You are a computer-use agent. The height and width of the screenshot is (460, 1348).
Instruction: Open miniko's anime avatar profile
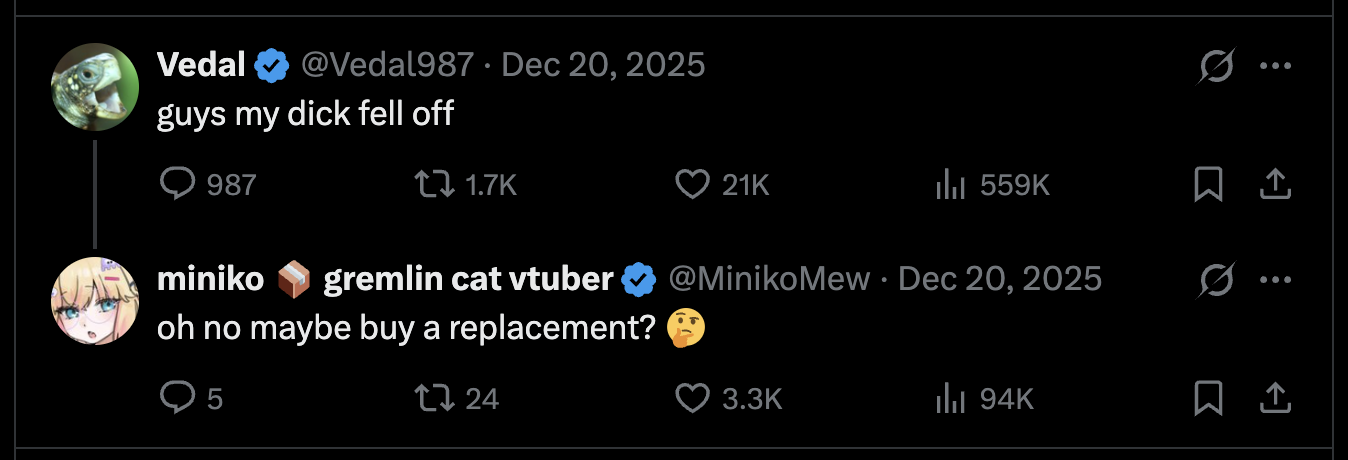pos(94,300)
